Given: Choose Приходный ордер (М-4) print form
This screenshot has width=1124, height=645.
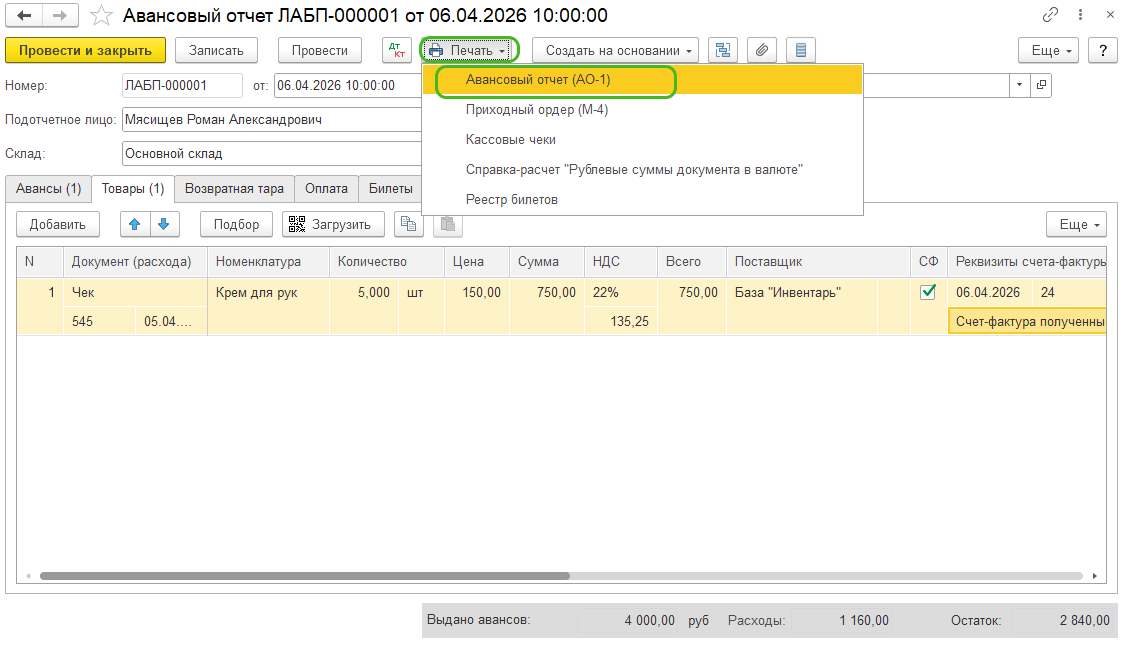Looking at the screenshot, I should pyautogui.click(x=642, y=110).
